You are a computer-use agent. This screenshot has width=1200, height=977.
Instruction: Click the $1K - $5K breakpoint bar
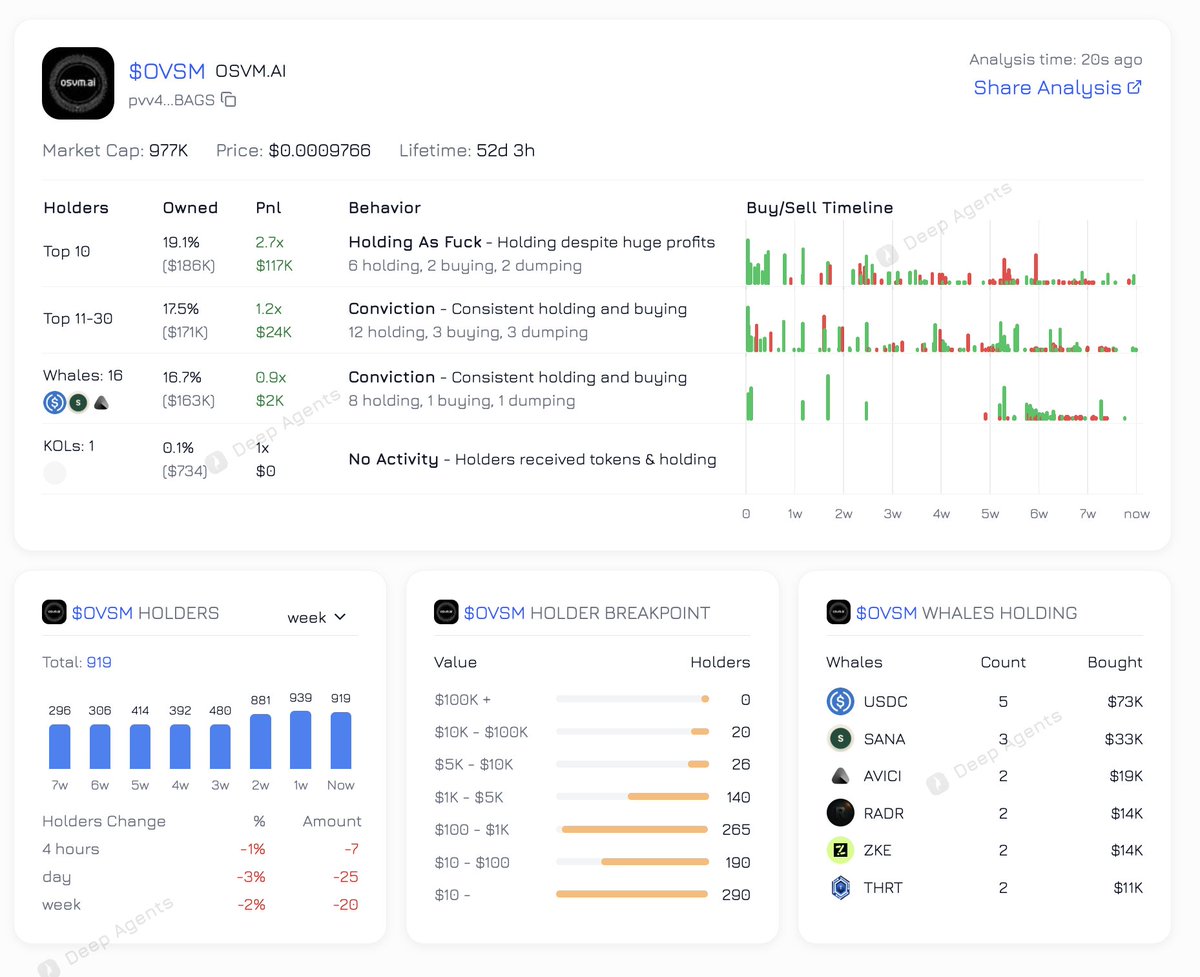632,797
